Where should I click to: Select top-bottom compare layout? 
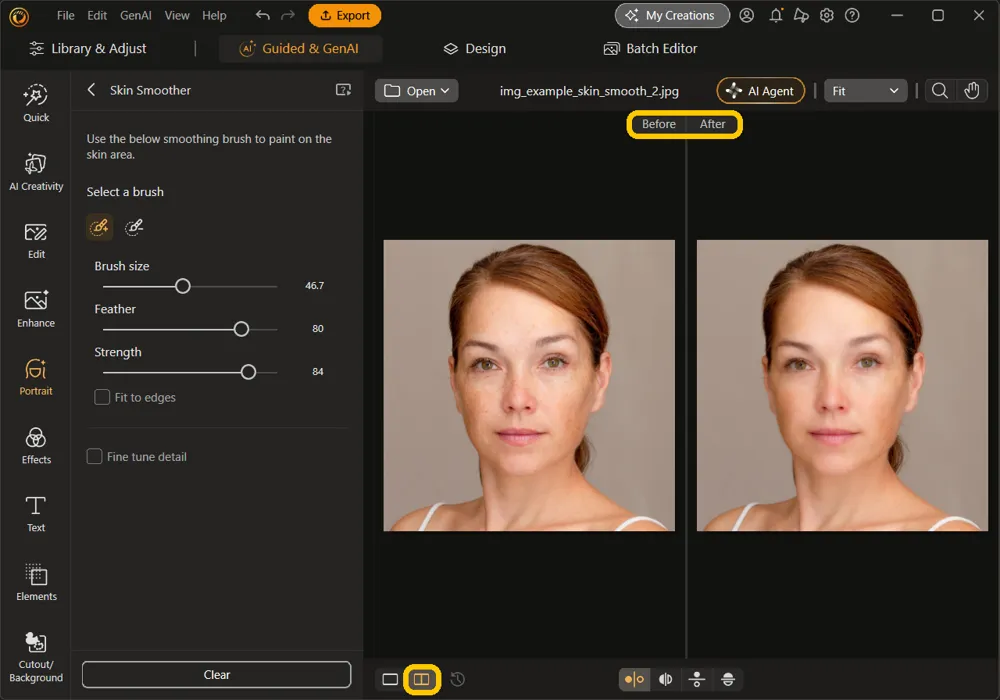(x=696, y=680)
